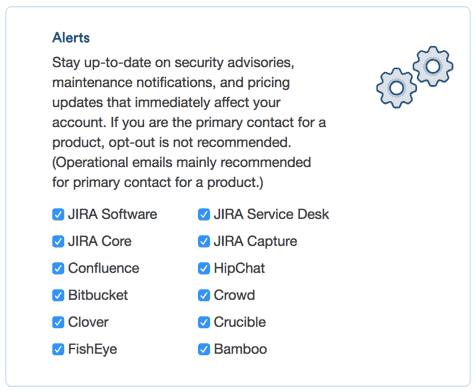The image size is (476, 392).
Task: Click the Bamboo label text
Action: pyautogui.click(x=240, y=349)
